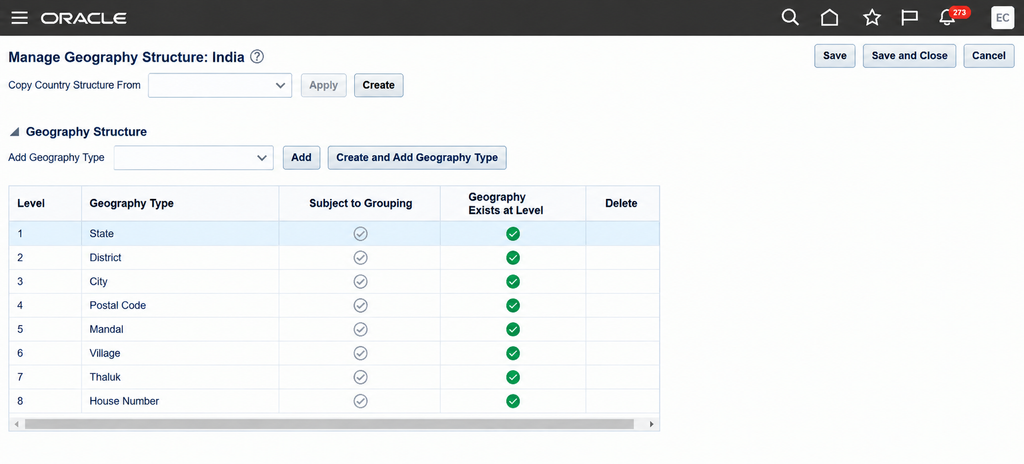Click the Level column header
Image resolution: width=1024 pixels, height=464 pixels.
point(45,203)
